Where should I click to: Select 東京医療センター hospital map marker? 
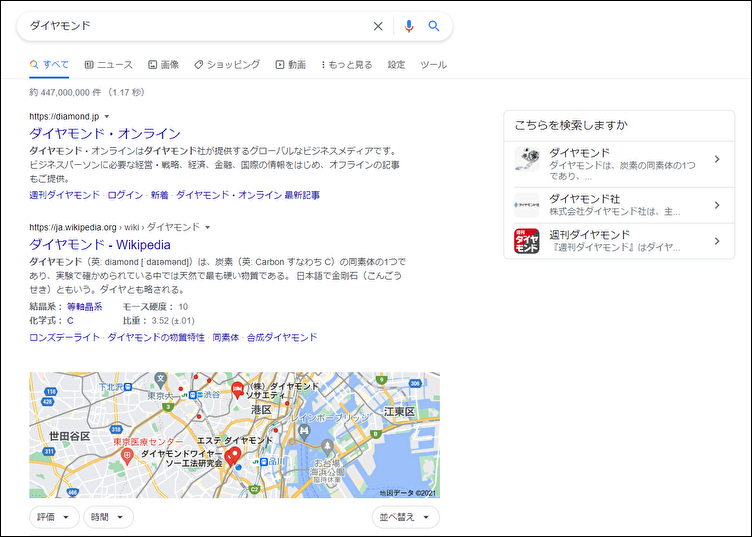(127, 456)
